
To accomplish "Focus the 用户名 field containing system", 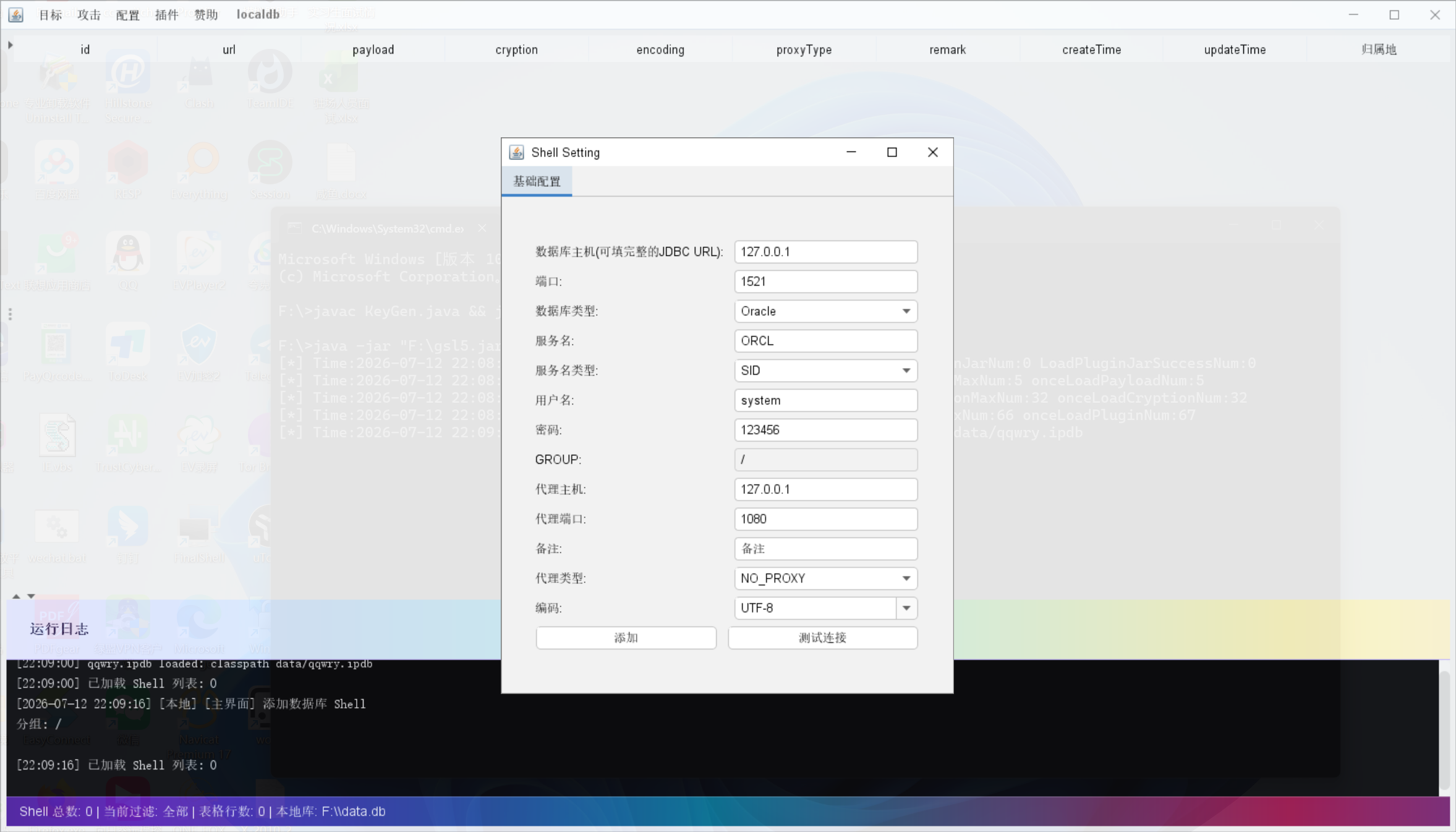I will pos(825,400).
